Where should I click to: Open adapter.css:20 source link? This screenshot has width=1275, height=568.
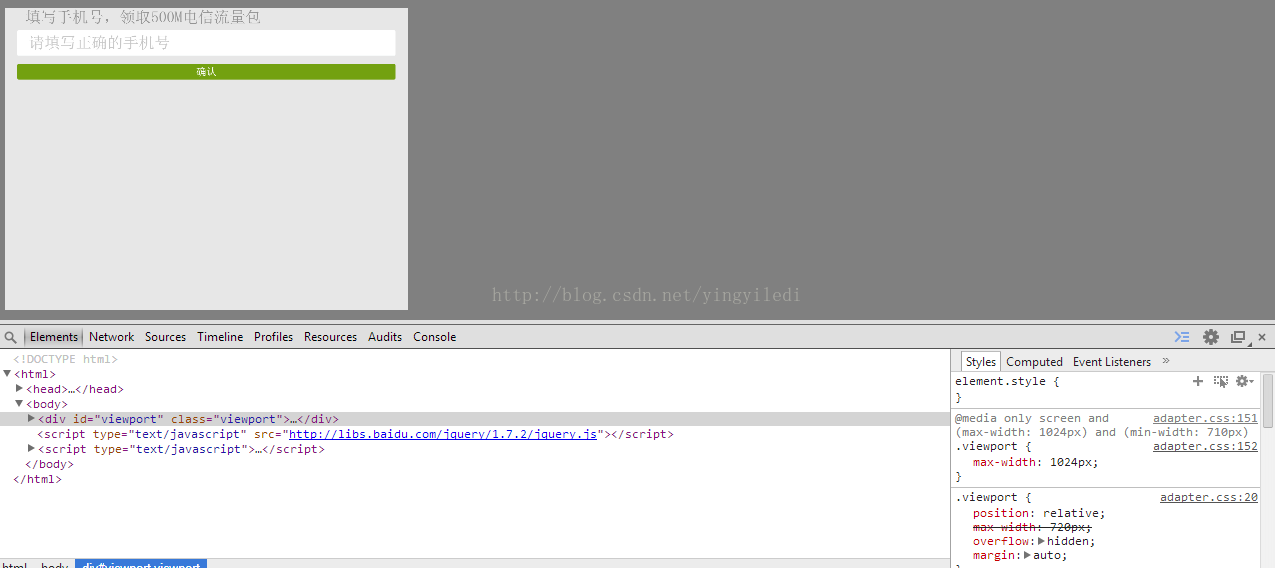(1209, 497)
